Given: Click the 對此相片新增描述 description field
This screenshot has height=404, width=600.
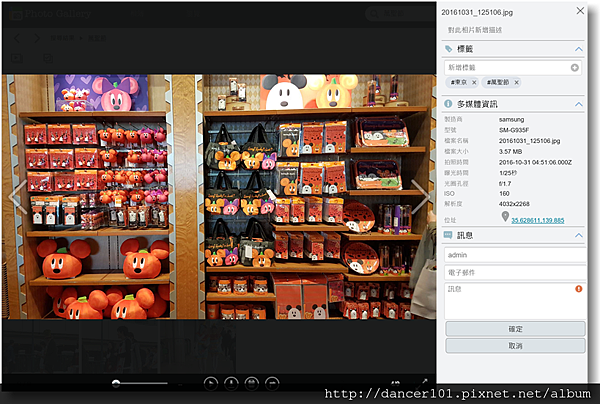Looking at the screenshot, I should click(475, 30).
